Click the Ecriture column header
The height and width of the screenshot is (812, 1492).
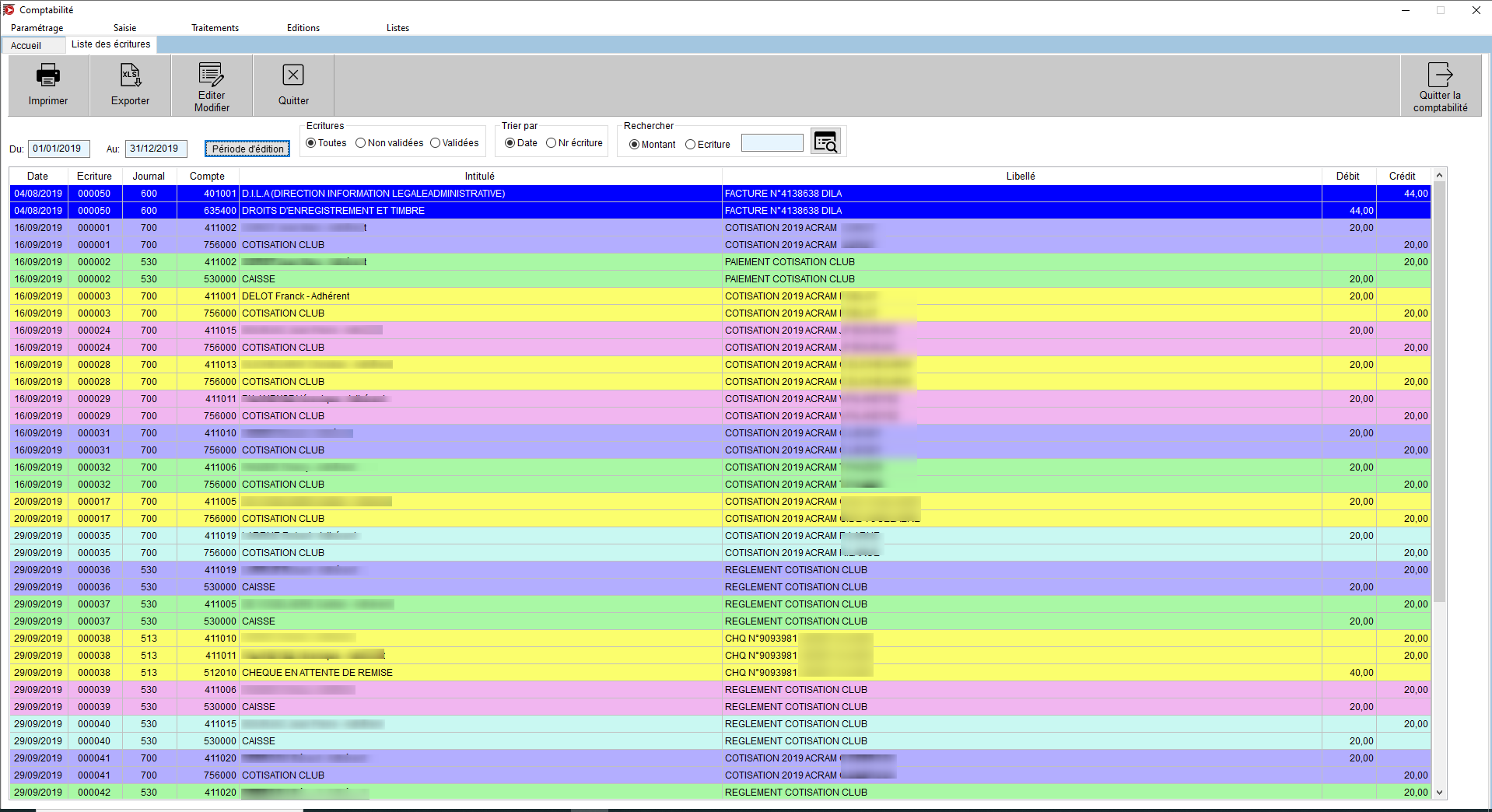pos(95,177)
